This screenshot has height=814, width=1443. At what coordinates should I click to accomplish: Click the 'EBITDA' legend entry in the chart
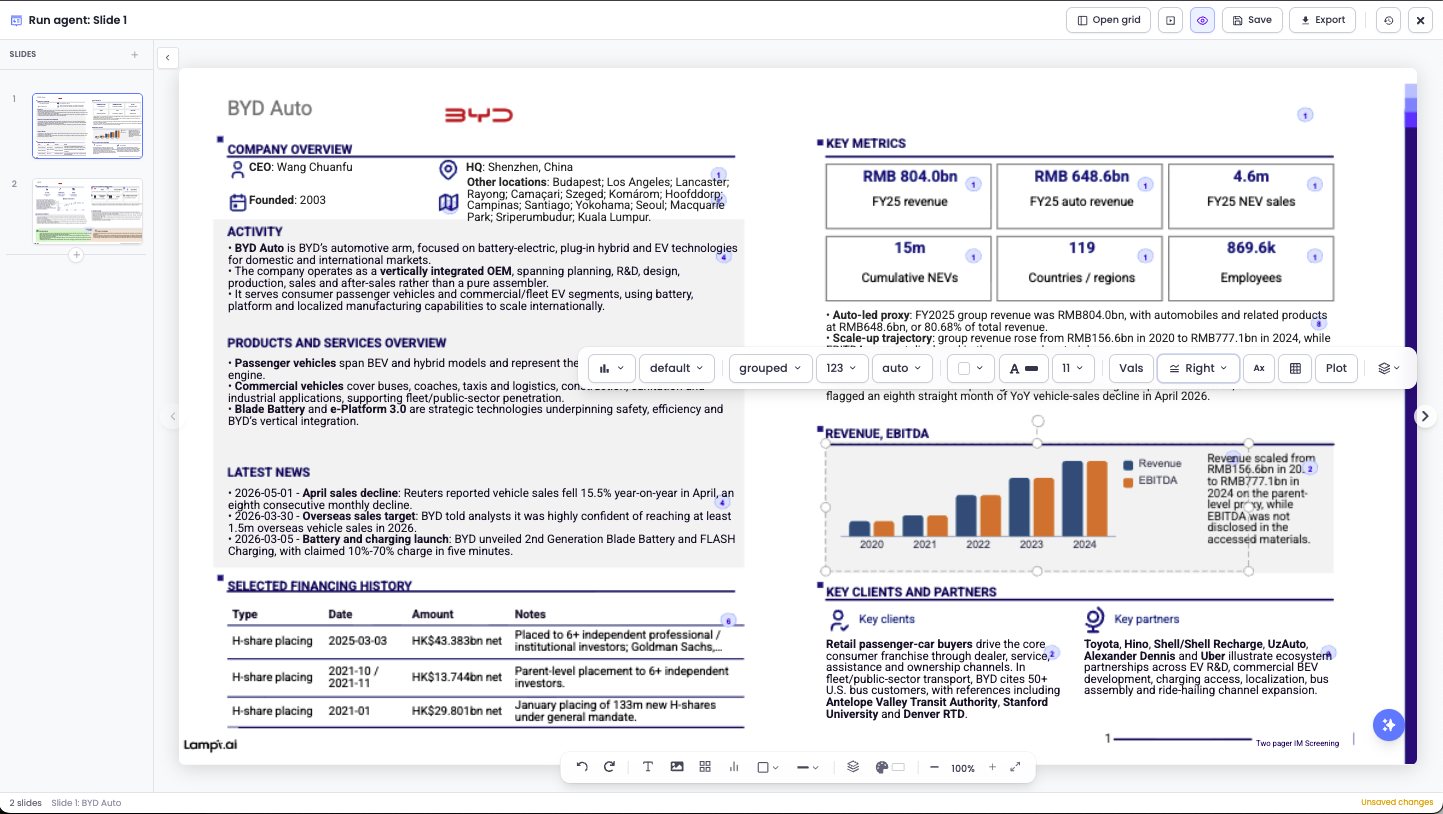(1150, 481)
